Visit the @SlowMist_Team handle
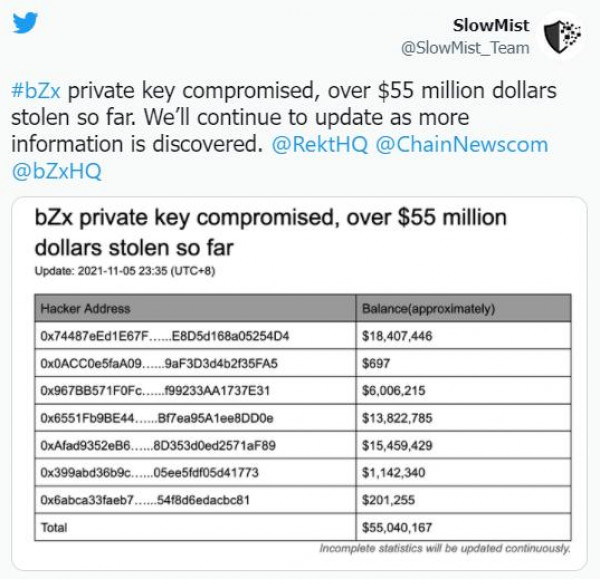Image resolution: width=600 pixels, height=579 pixels. click(465, 48)
